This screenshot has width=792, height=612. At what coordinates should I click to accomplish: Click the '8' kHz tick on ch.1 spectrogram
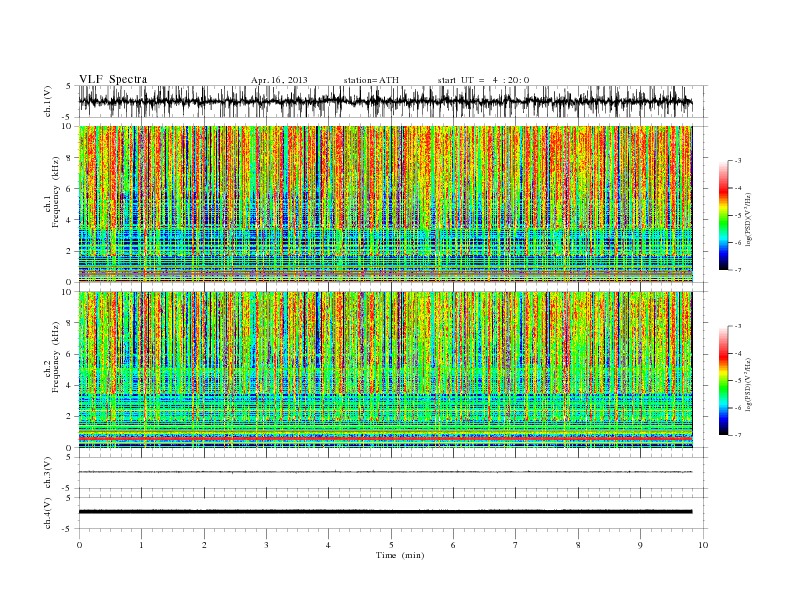tap(70, 158)
